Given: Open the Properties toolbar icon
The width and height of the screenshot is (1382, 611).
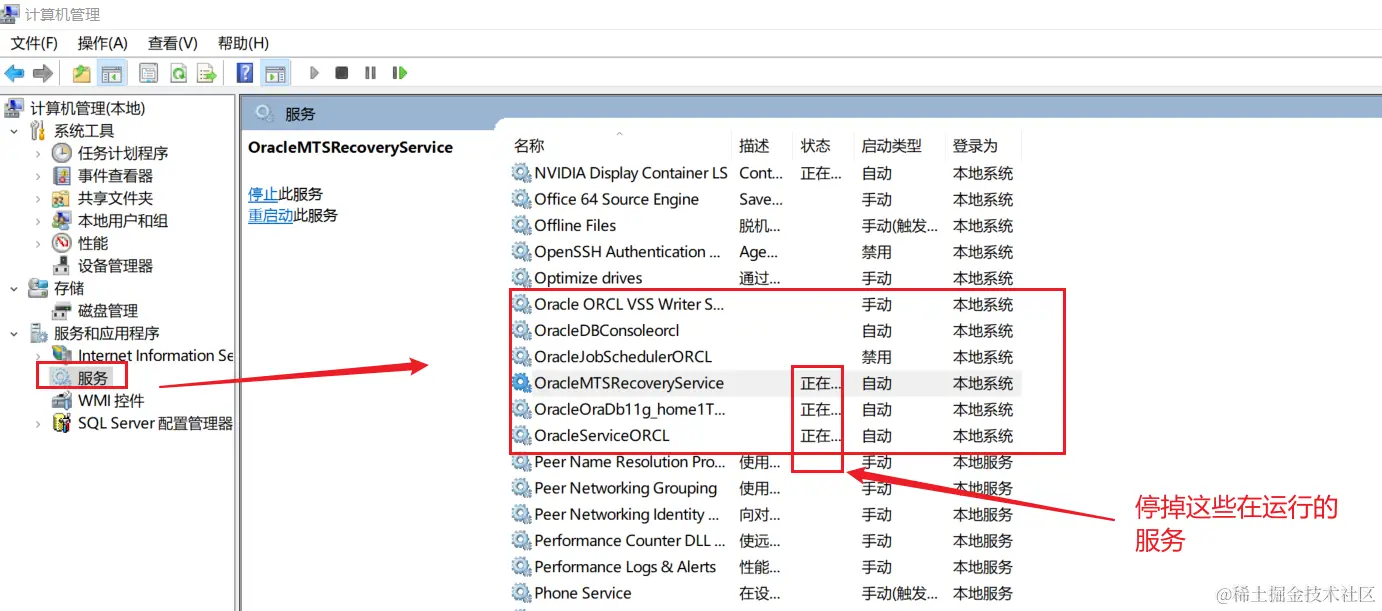Looking at the screenshot, I should coord(148,73).
